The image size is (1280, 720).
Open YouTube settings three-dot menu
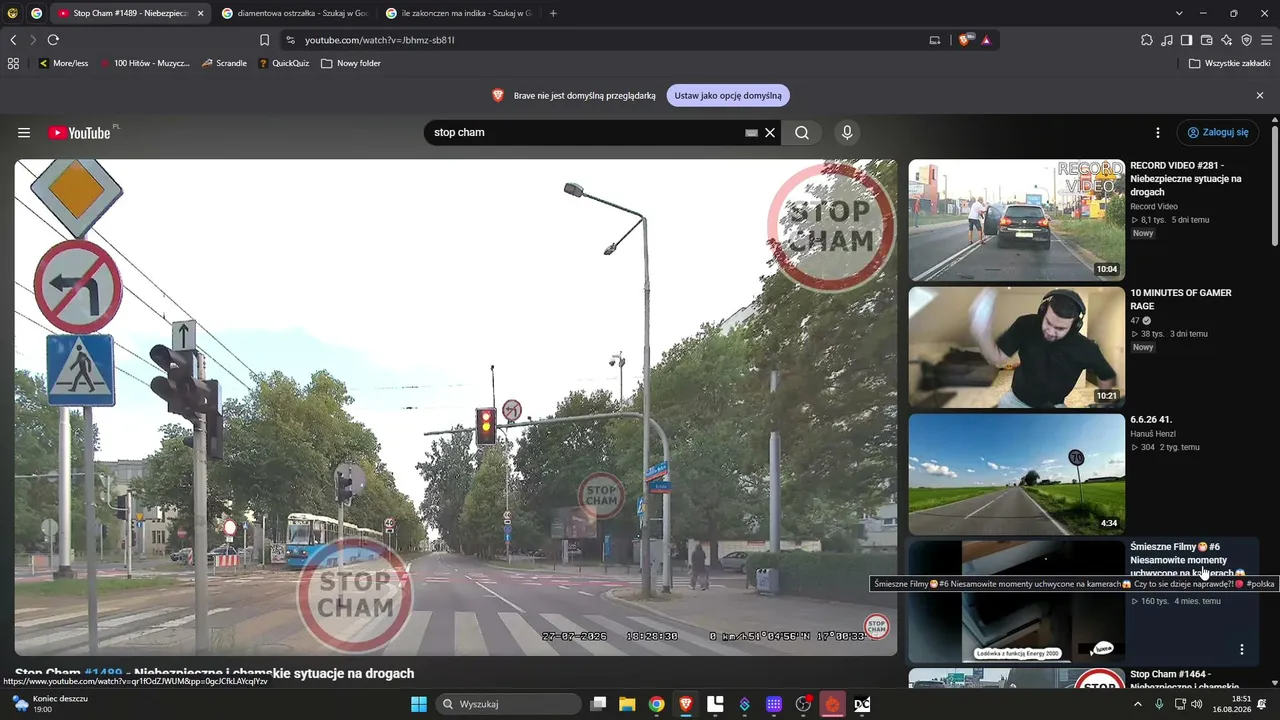click(1158, 132)
